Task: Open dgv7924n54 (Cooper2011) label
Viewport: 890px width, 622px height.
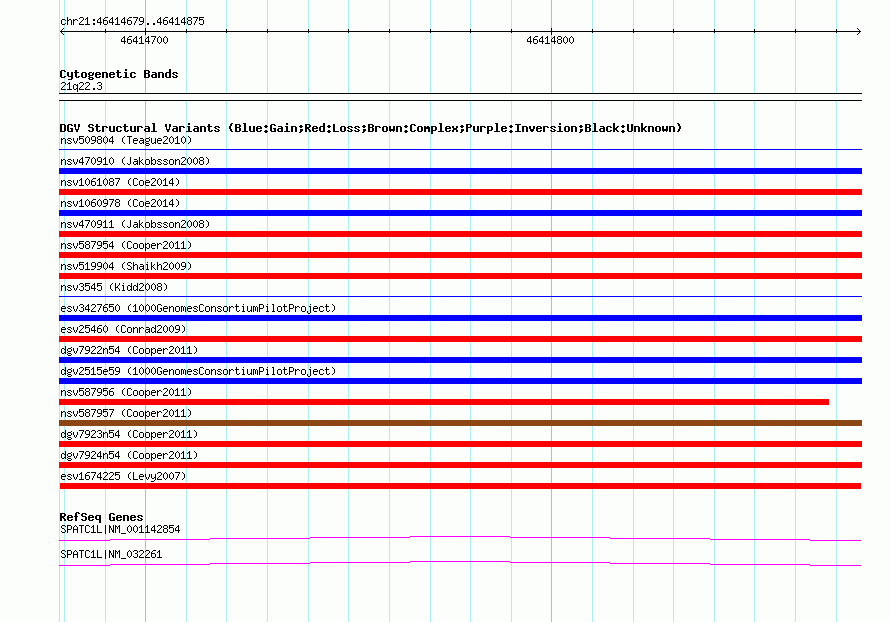Action: pyautogui.click(x=129, y=455)
